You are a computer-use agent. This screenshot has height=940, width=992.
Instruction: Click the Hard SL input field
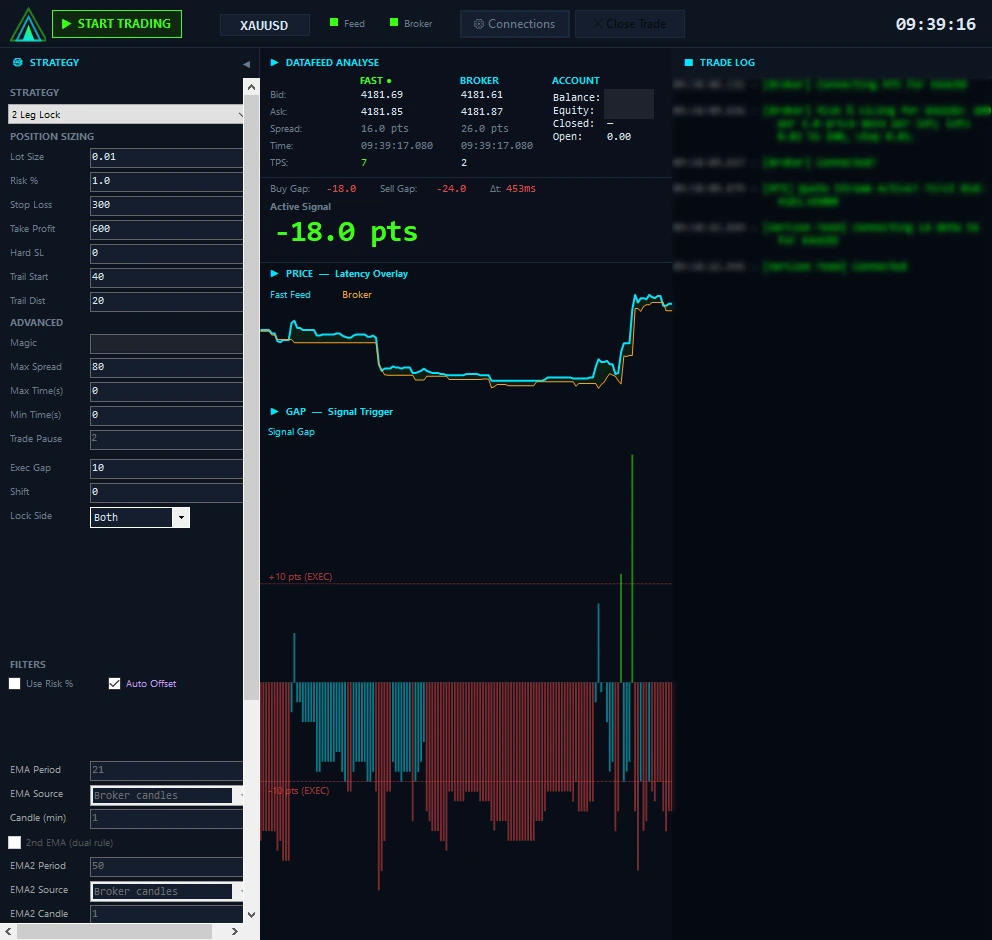166,254
